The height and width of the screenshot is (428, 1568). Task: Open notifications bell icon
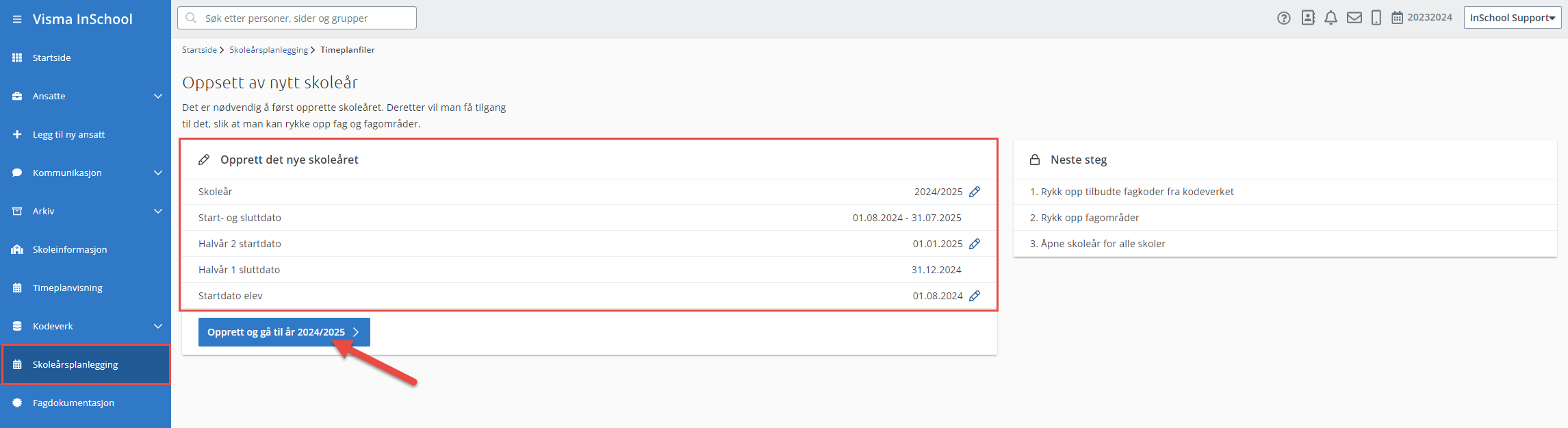tap(1331, 18)
